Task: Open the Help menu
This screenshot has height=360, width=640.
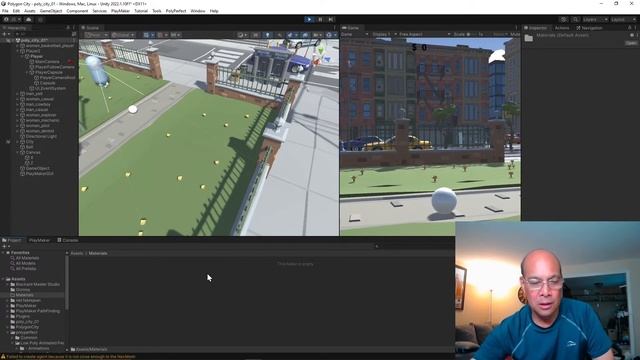Action: pos(214,11)
